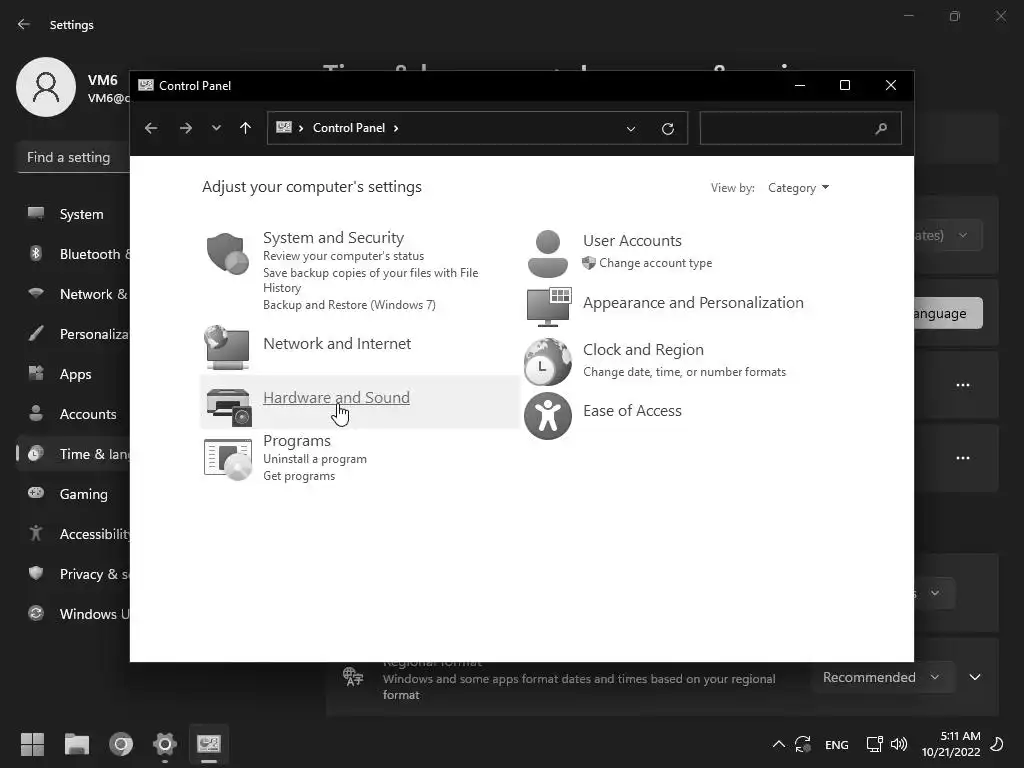The image size is (1024, 768).
Task: Expand chevron after Control Panel breadcrumb
Action: point(396,128)
